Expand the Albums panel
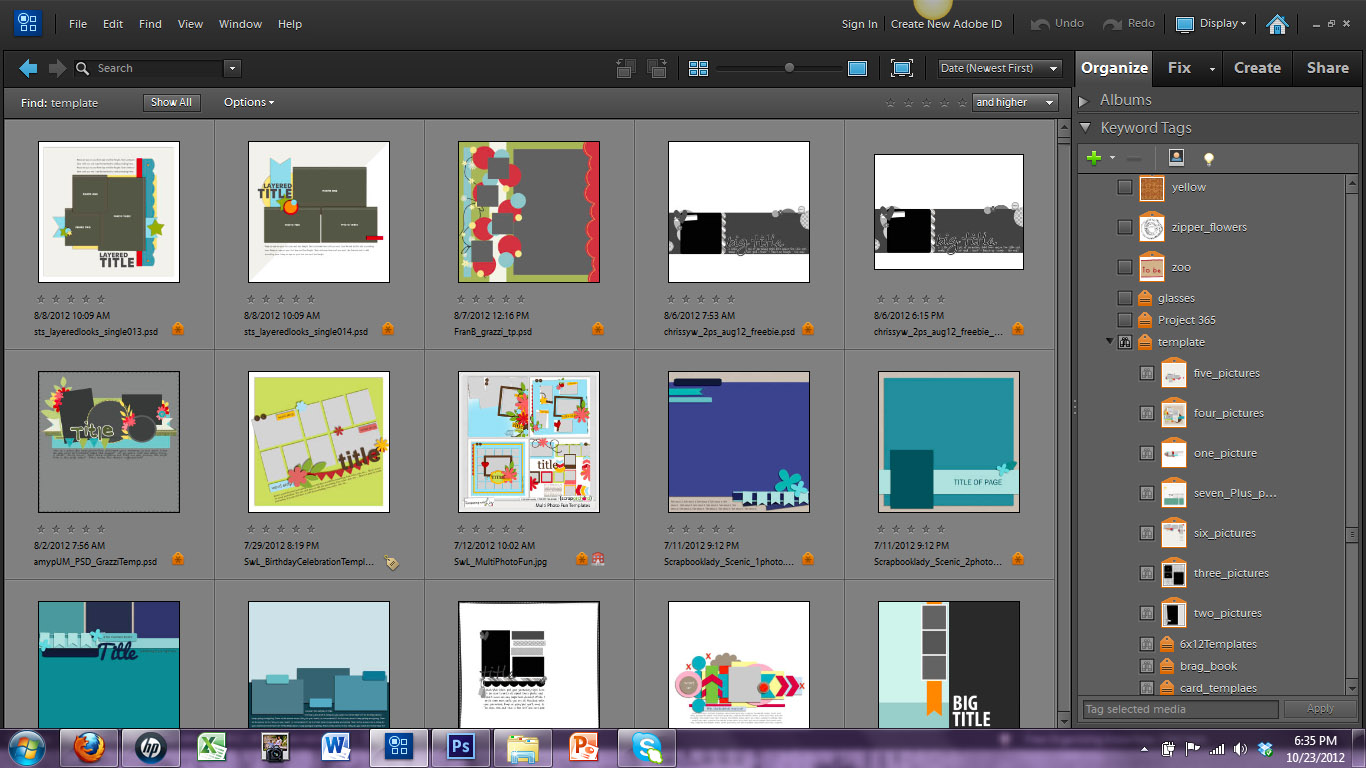The width and height of the screenshot is (1366, 768). point(1084,101)
